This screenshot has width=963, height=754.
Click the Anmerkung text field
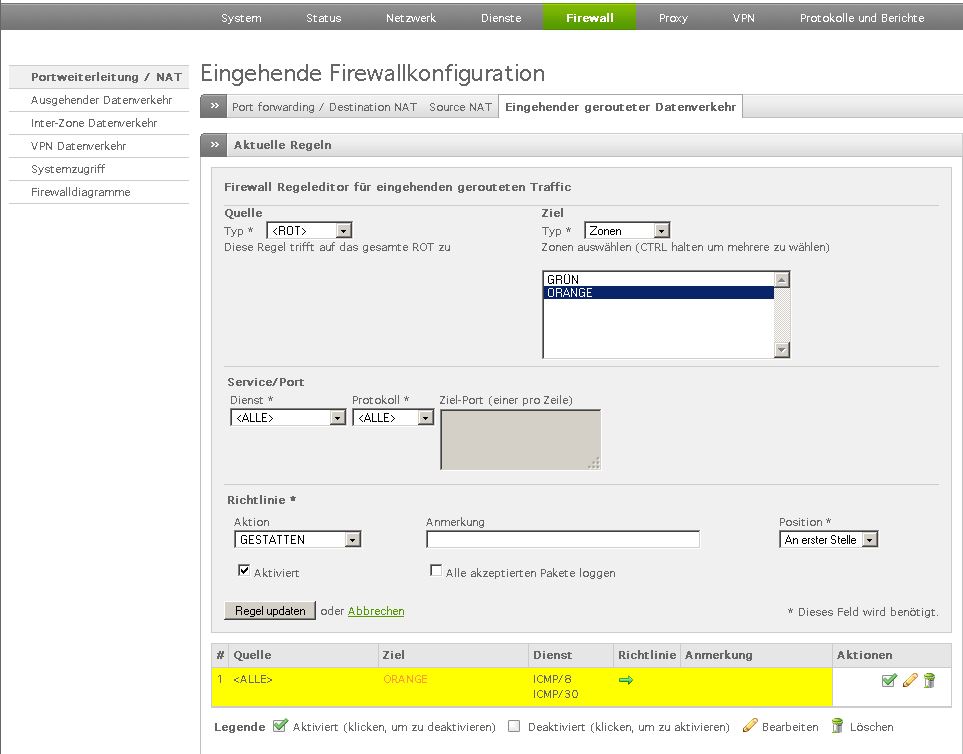[562, 540]
